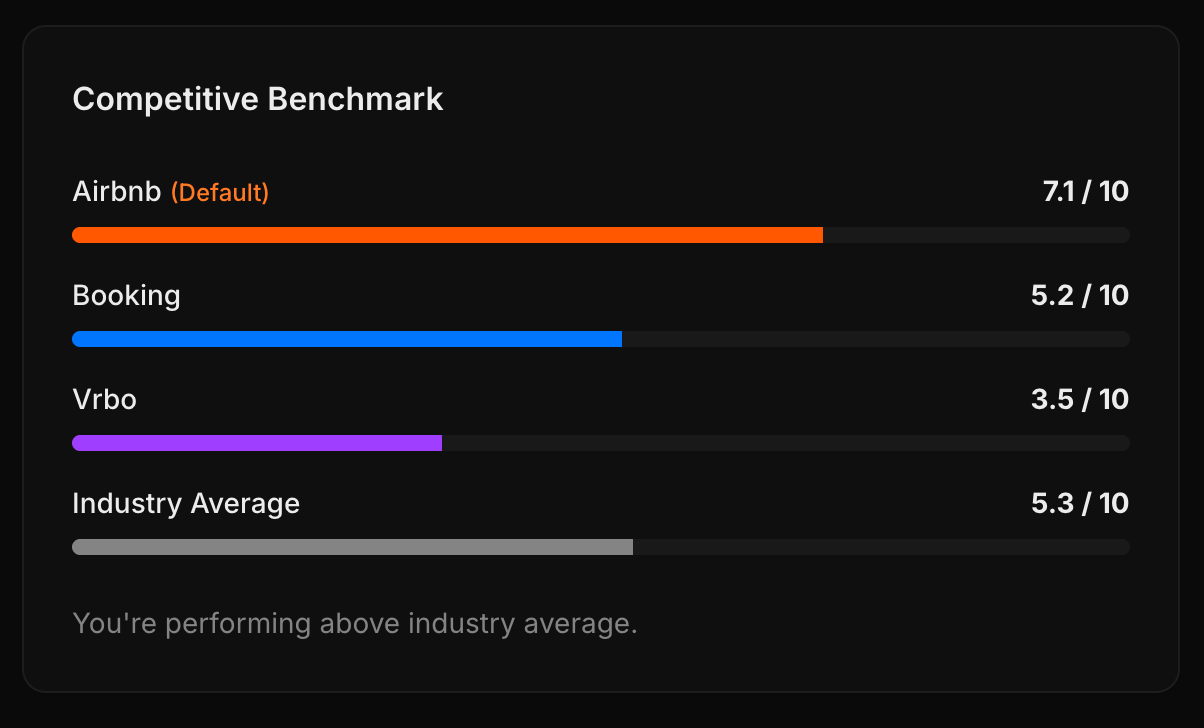Click the unfilled portion of Airbnb's bar

point(975,235)
